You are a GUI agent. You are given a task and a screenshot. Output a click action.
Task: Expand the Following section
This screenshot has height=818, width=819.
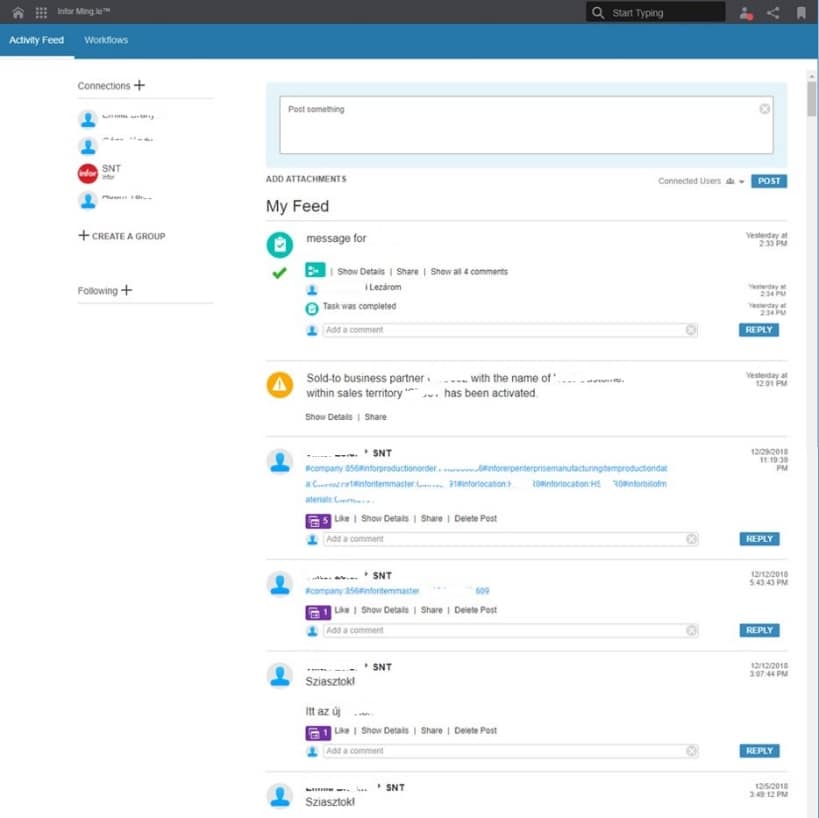pos(124,290)
